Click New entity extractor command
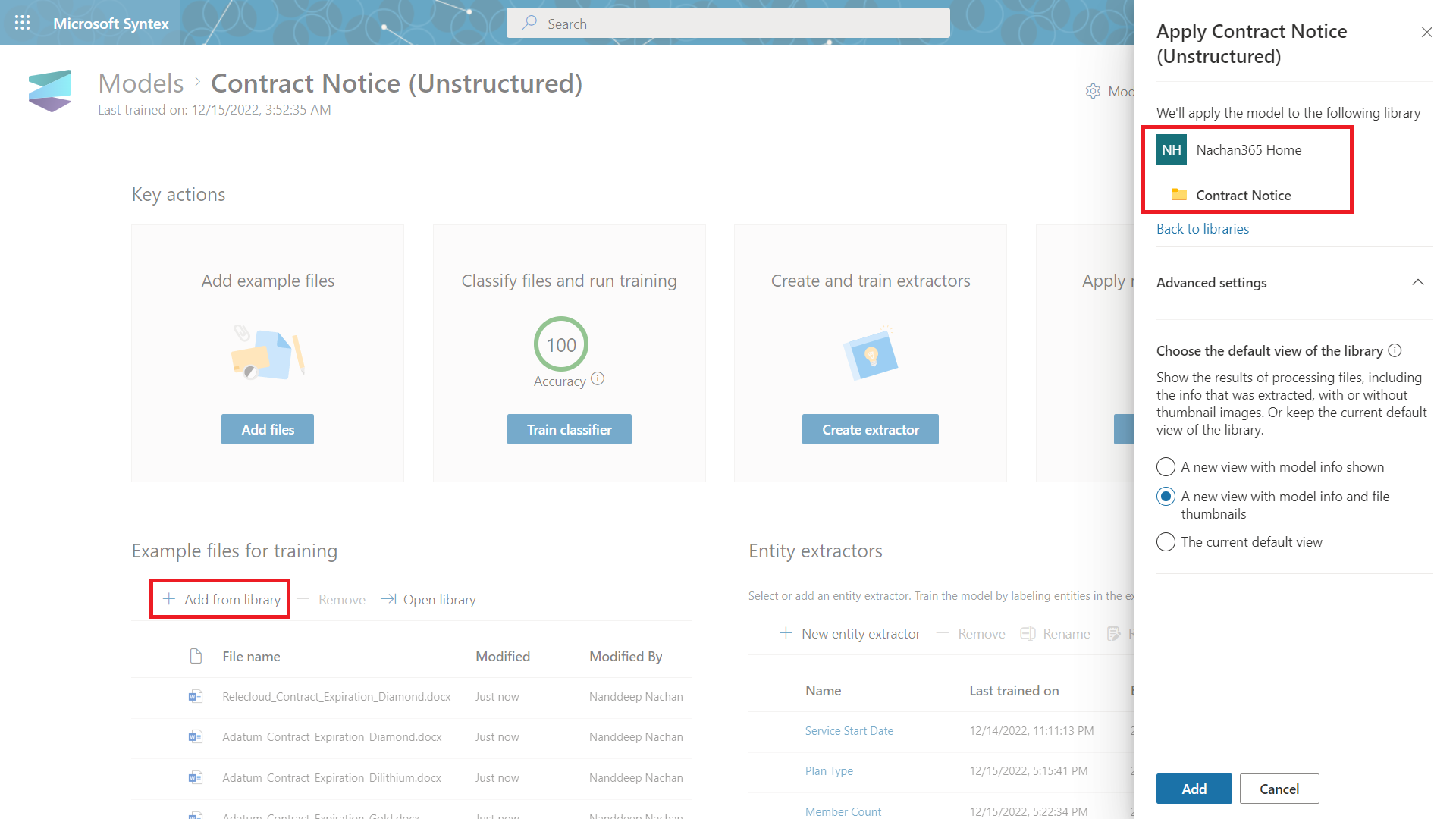 click(850, 633)
